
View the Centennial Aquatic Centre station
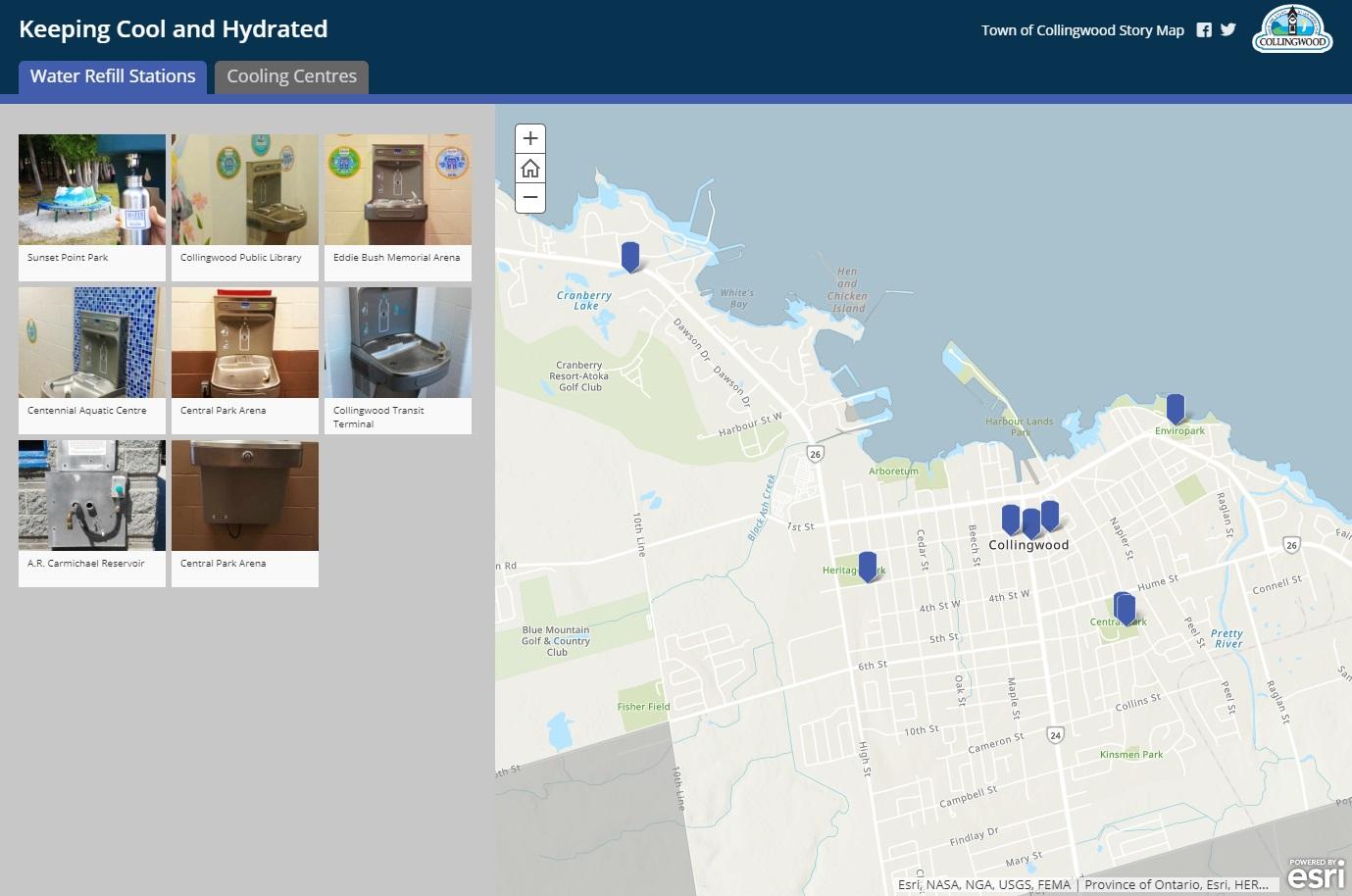[92, 360]
